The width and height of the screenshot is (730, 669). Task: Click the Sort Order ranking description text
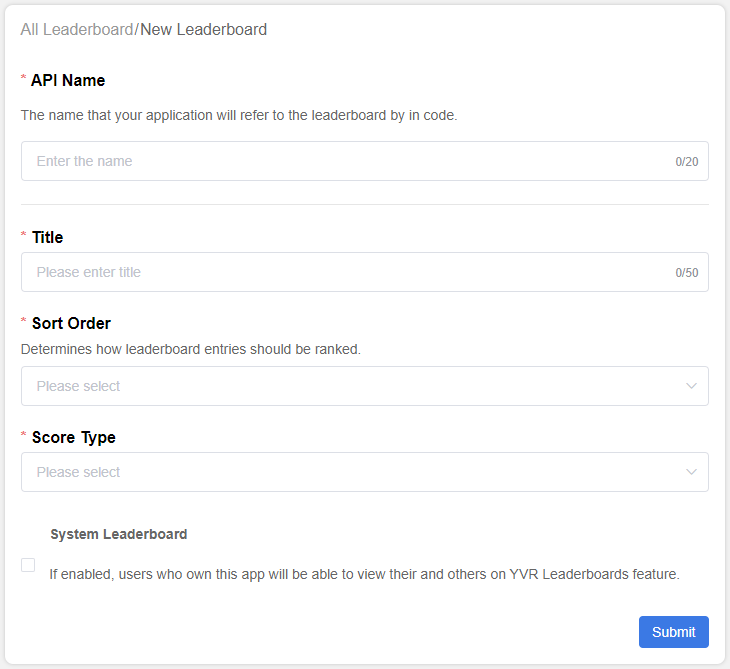tap(190, 349)
